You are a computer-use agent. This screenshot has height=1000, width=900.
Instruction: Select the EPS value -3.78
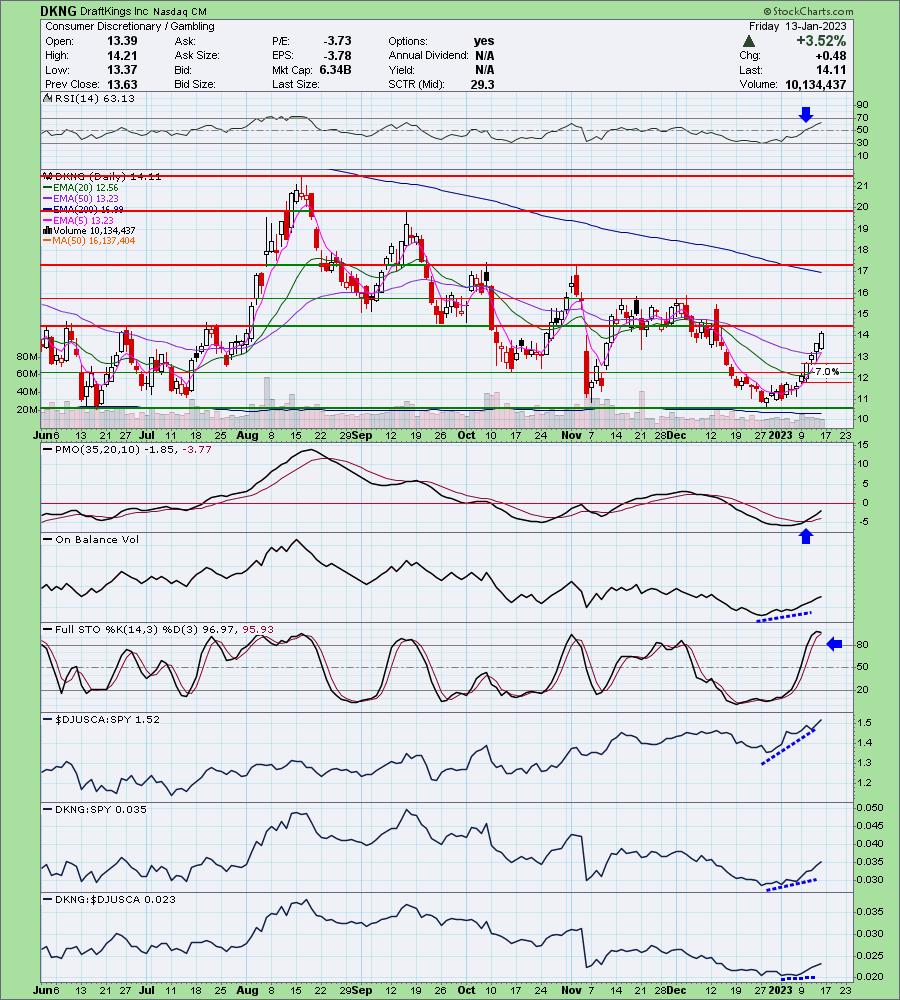coord(337,55)
